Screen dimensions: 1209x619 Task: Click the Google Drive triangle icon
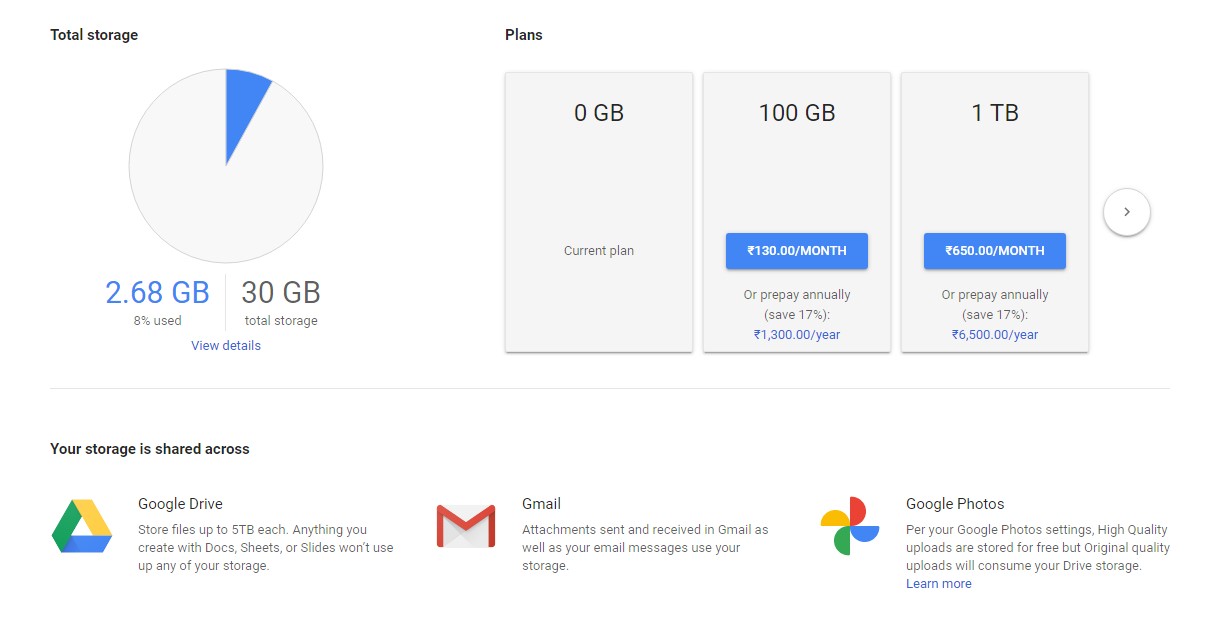tap(82, 526)
